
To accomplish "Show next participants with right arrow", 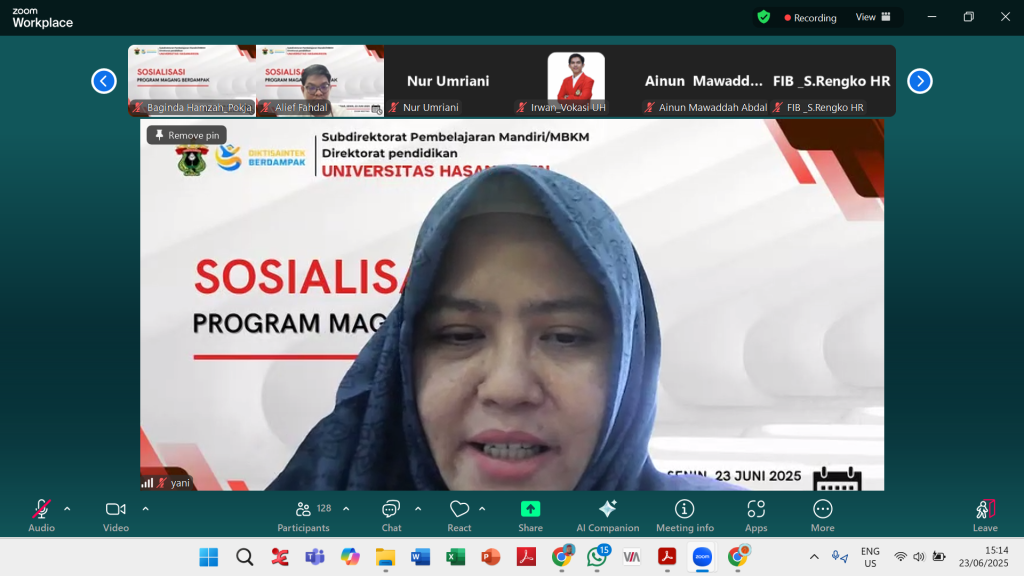I will [x=920, y=81].
